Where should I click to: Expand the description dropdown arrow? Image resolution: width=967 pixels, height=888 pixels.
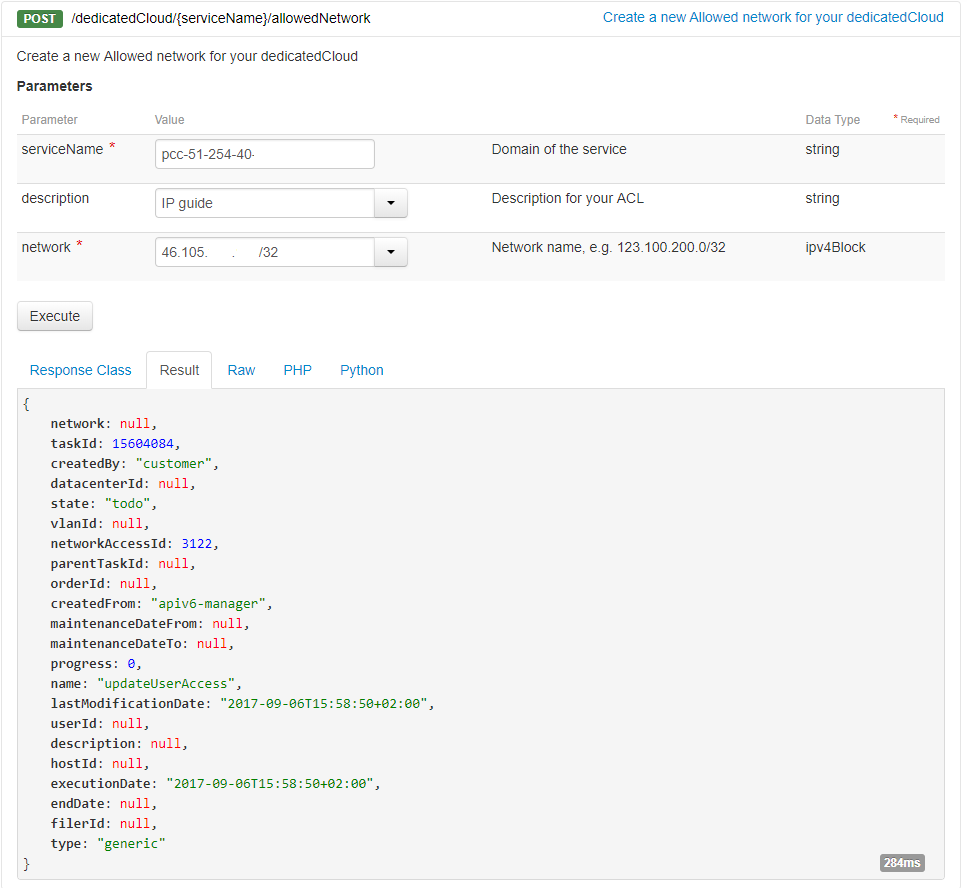[x=390, y=203]
